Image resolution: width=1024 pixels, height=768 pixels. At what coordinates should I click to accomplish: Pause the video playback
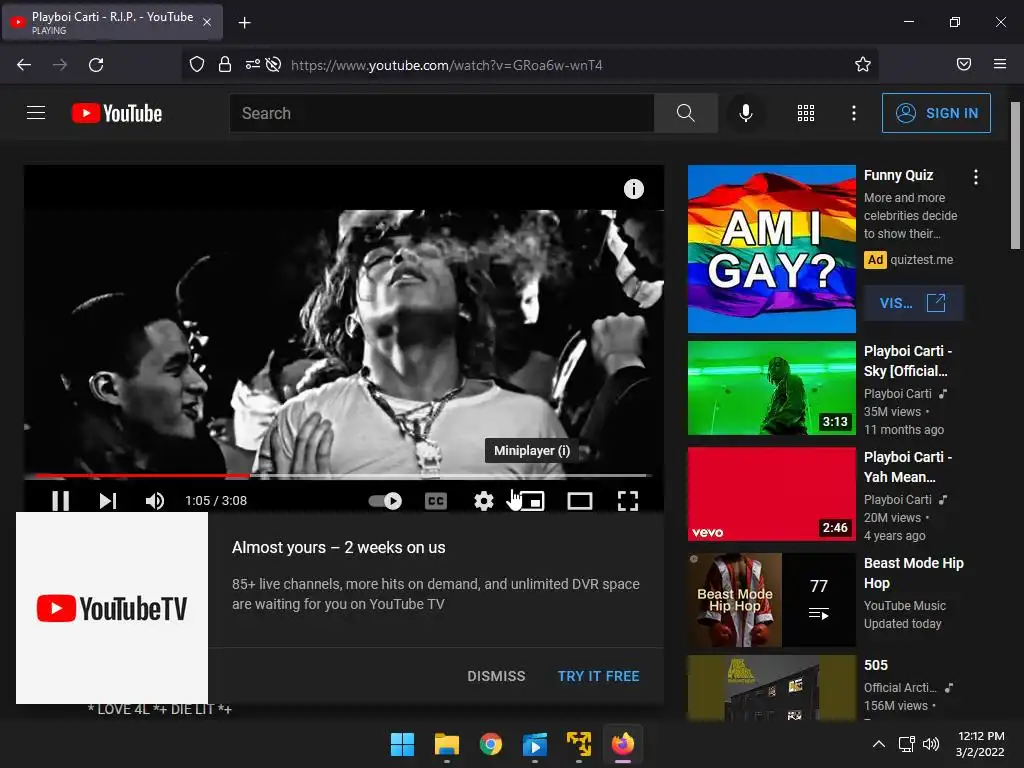pos(61,501)
